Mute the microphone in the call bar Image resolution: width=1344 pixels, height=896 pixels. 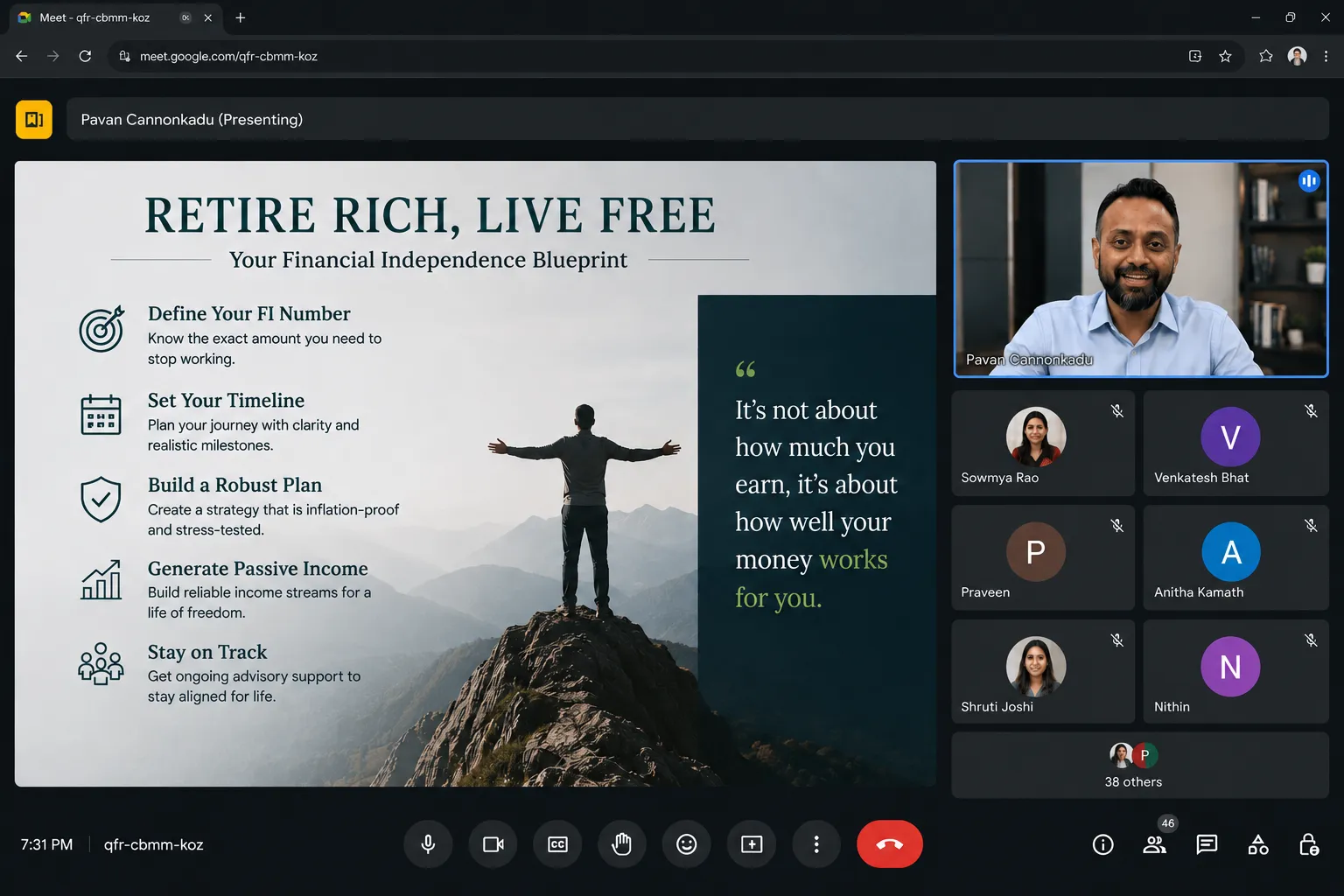tap(428, 844)
